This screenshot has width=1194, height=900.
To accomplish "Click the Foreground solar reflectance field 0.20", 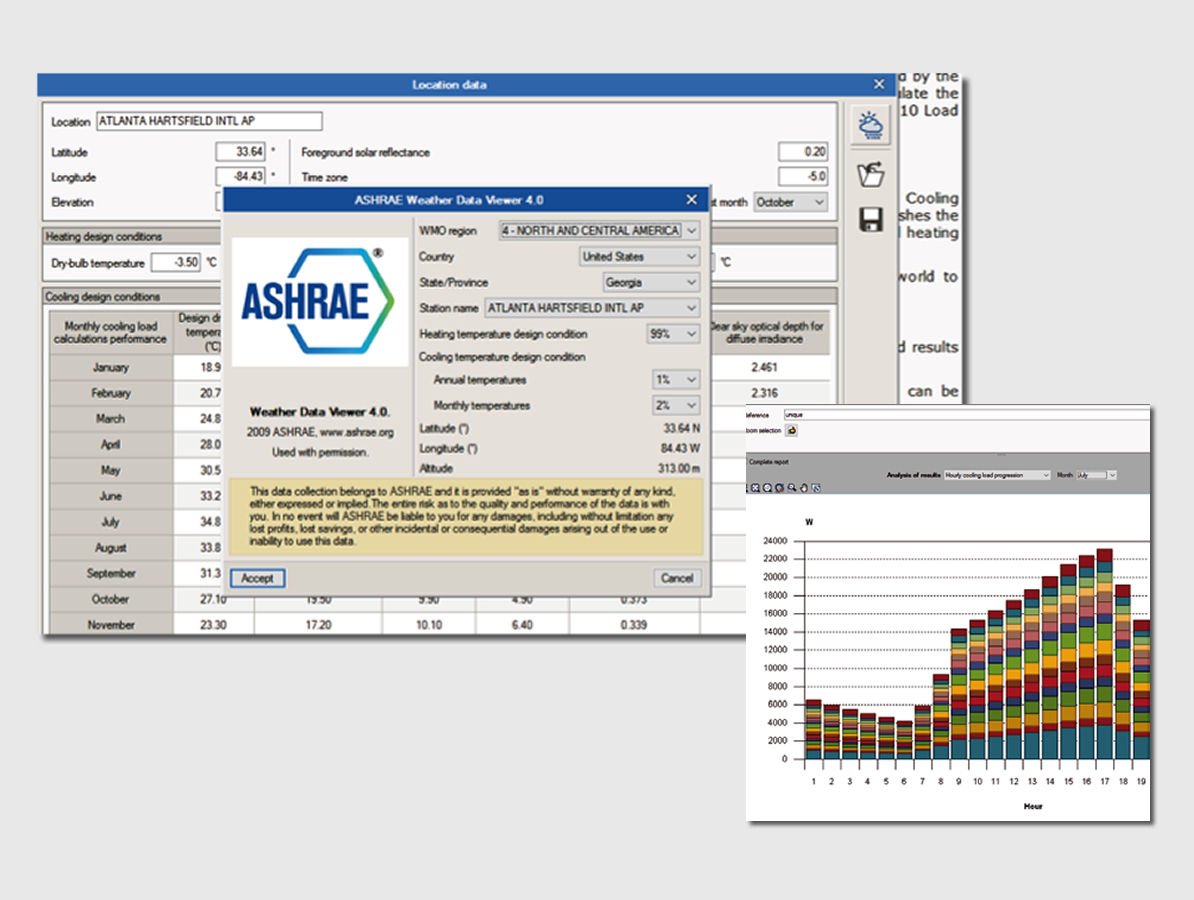I will (x=803, y=152).
